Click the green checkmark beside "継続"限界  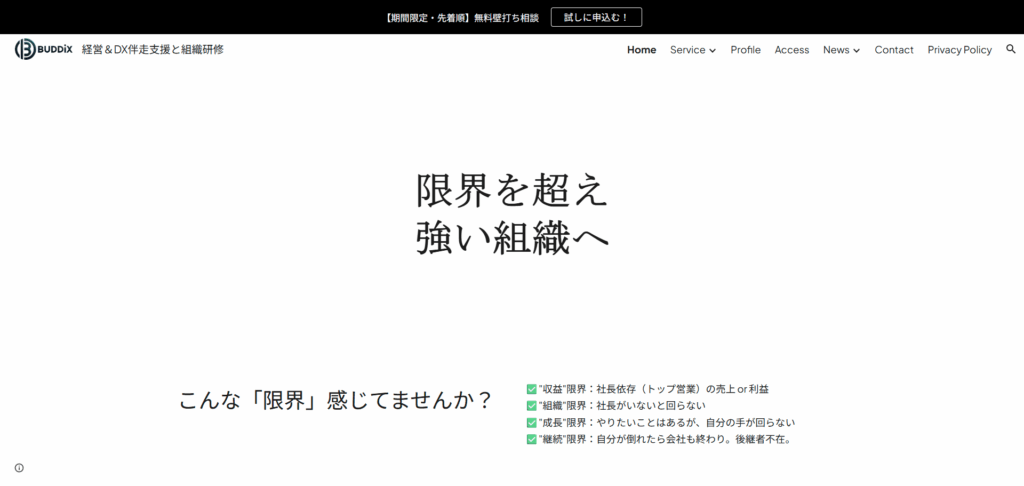[x=531, y=438]
